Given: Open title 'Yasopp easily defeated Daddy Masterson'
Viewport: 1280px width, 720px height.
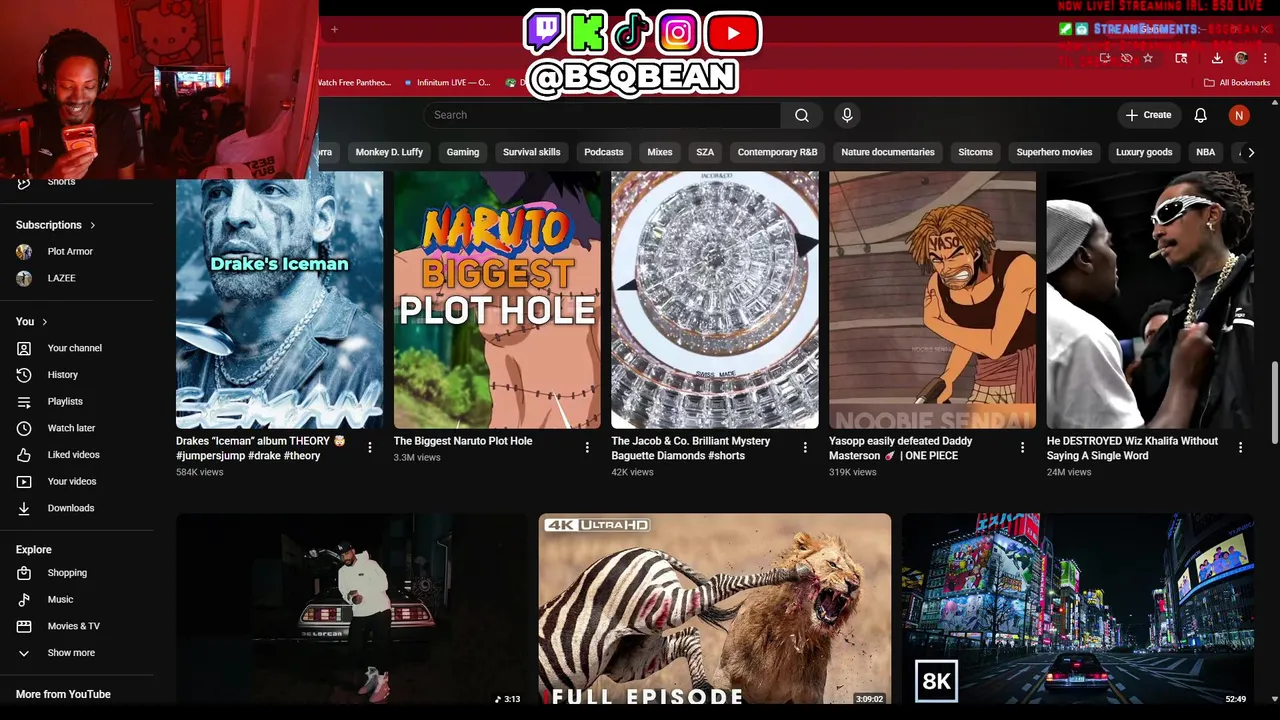Looking at the screenshot, I should 900,448.
